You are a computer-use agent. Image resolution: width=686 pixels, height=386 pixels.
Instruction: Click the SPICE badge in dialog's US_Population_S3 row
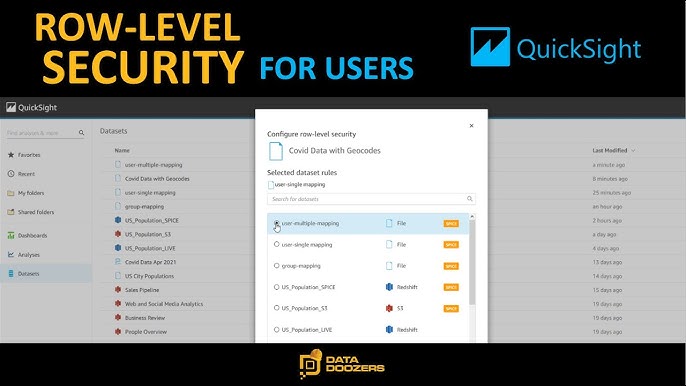[451, 309]
